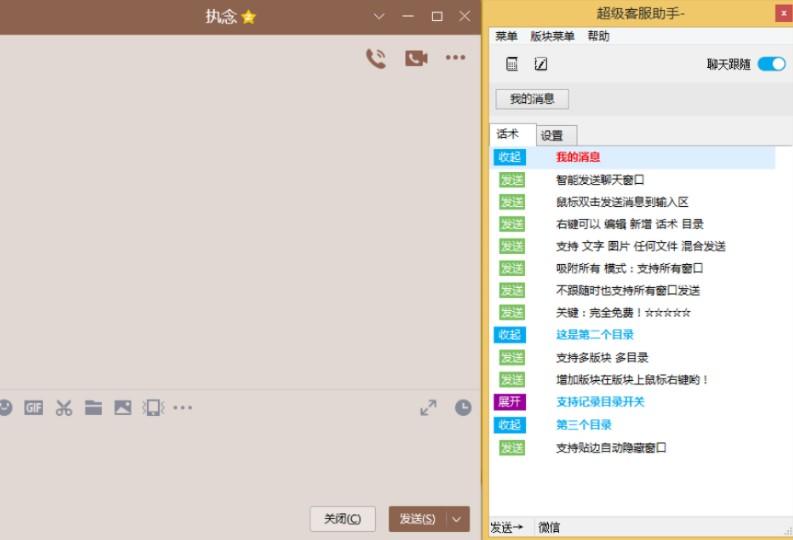Send the 智能发送聊天窗口 phrase
This screenshot has height=540, width=793.
(512, 180)
